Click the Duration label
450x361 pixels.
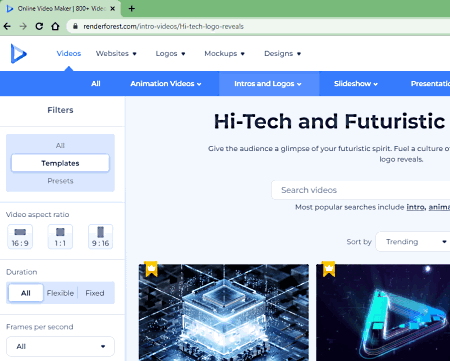[22, 272]
